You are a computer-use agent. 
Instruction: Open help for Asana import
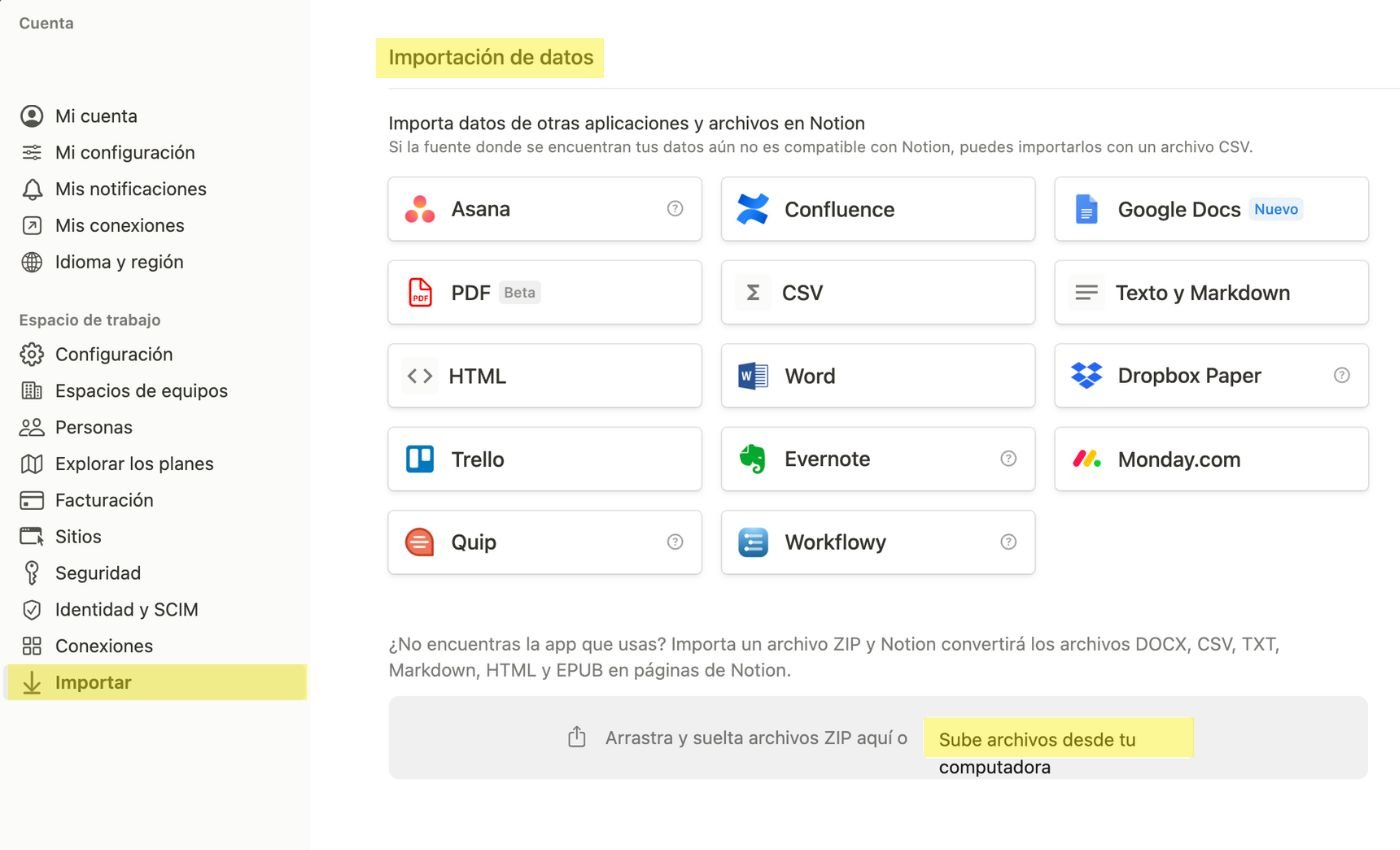[x=675, y=209]
